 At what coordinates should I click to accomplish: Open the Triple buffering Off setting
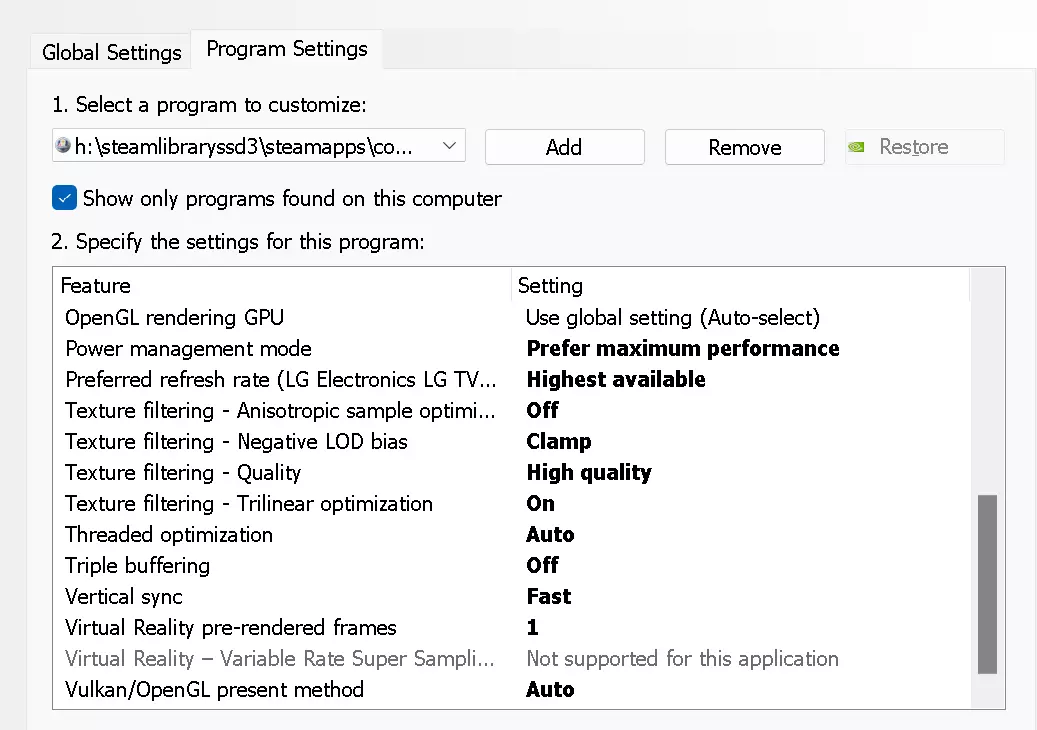click(542, 566)
